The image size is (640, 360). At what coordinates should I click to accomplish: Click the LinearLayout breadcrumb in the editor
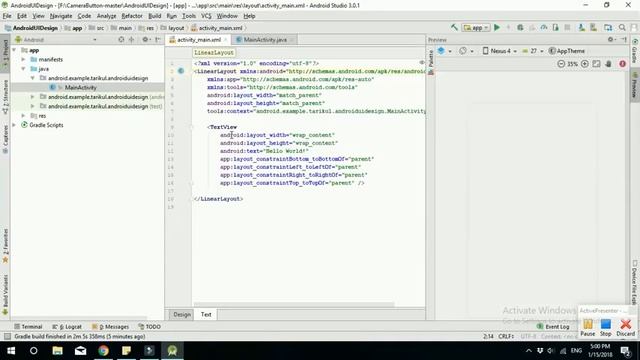point(214,53)
